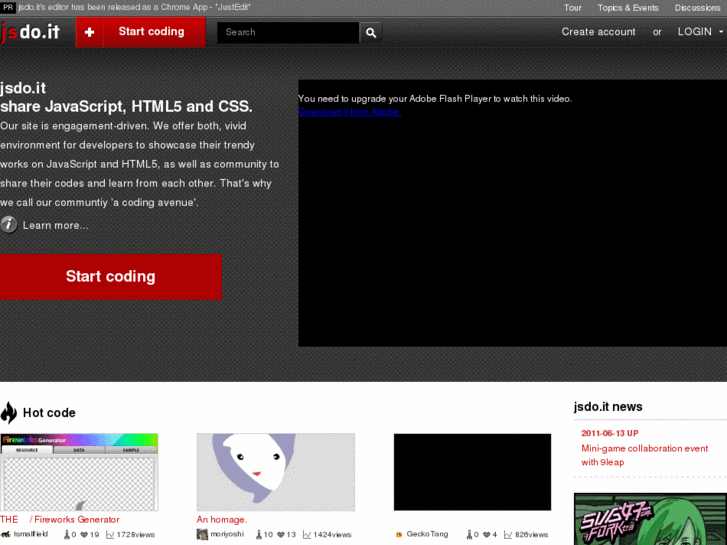Go to Discussions in top menu
Image resolution: width=727 pixels, height=545 pixels.
tap(697, 8)
